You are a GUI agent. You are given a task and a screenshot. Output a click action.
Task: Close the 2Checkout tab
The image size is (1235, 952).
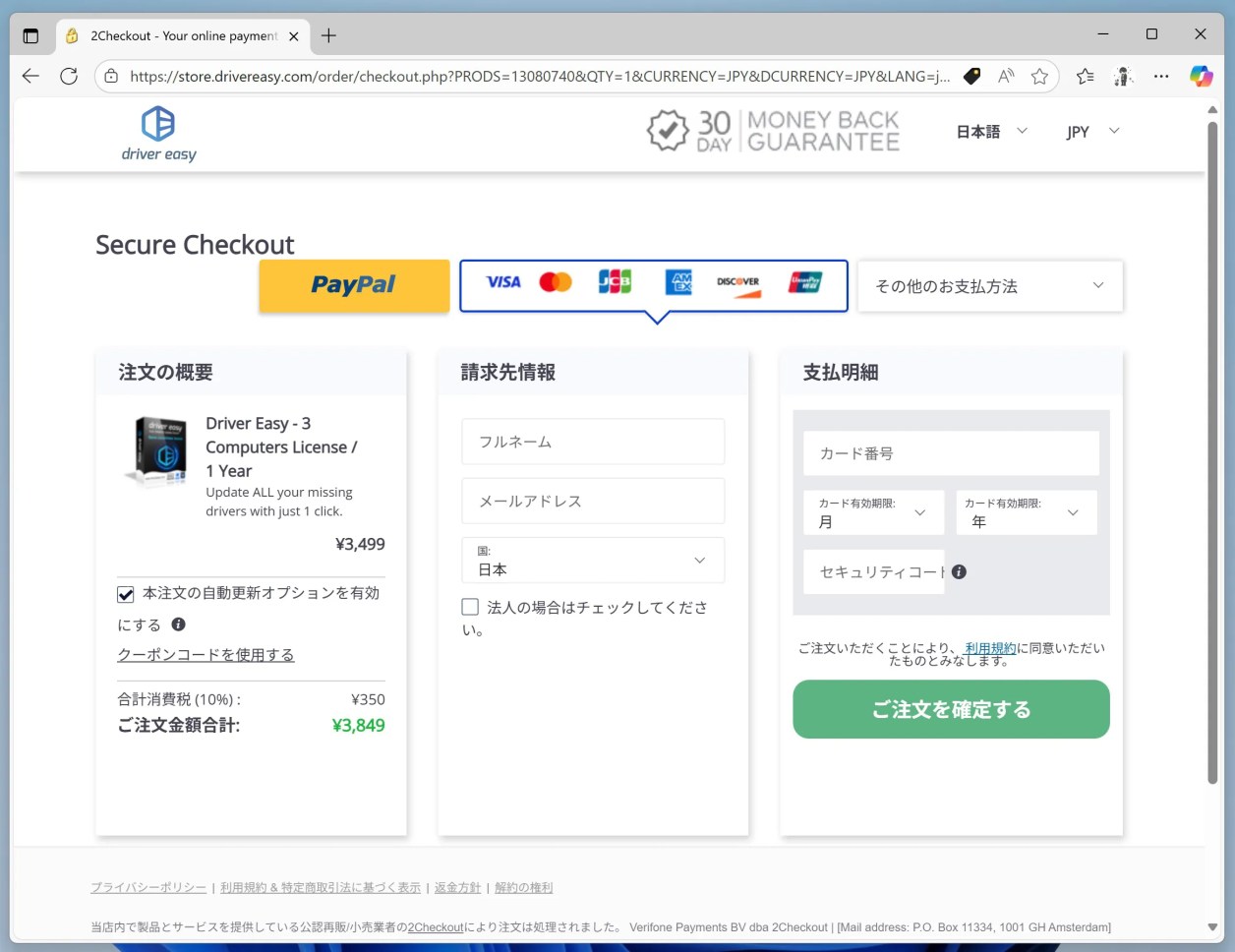click(x=293, y=35)
